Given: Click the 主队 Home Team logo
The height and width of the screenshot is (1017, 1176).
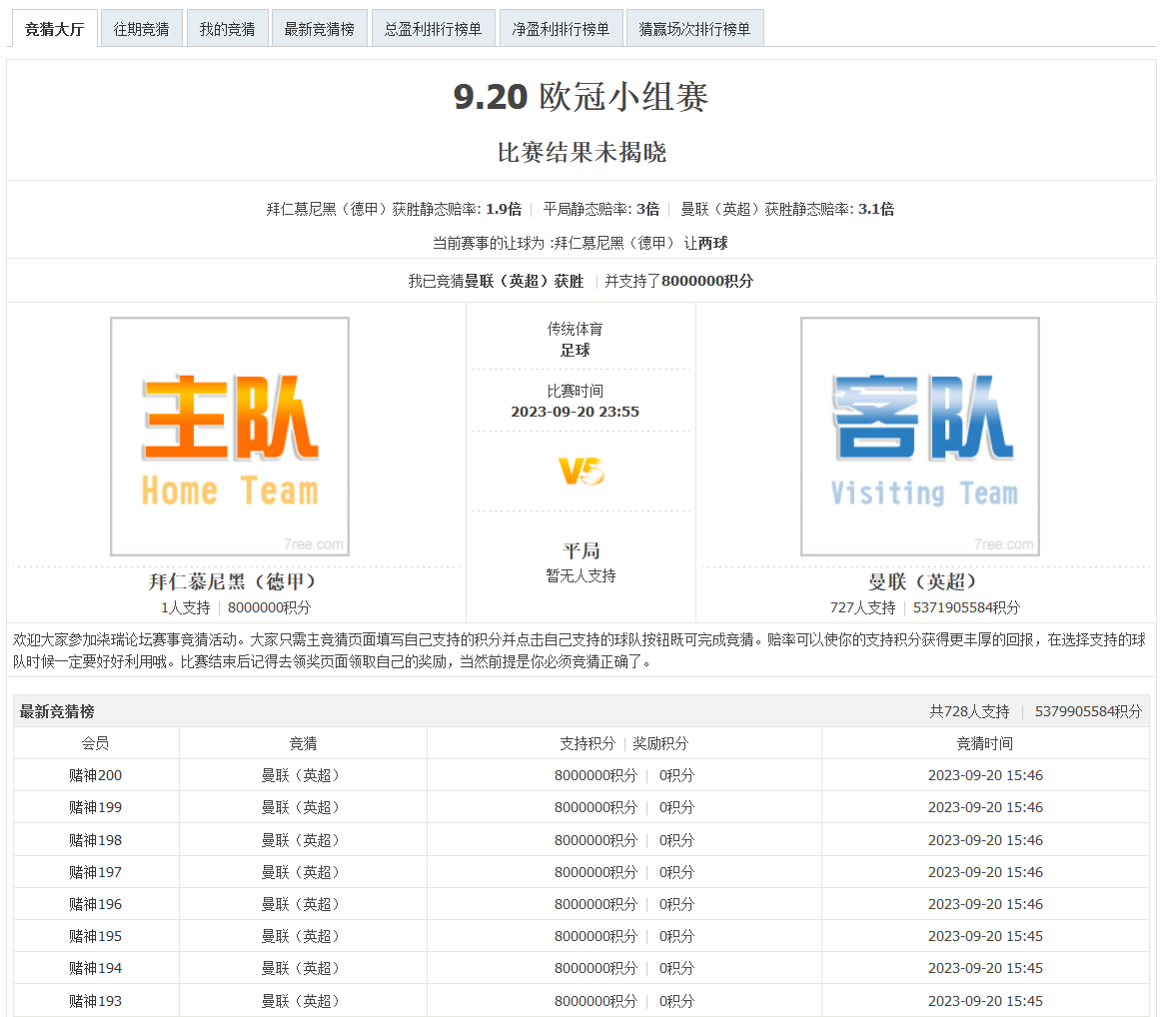Looking at the screenshot, I should (229, 436).
